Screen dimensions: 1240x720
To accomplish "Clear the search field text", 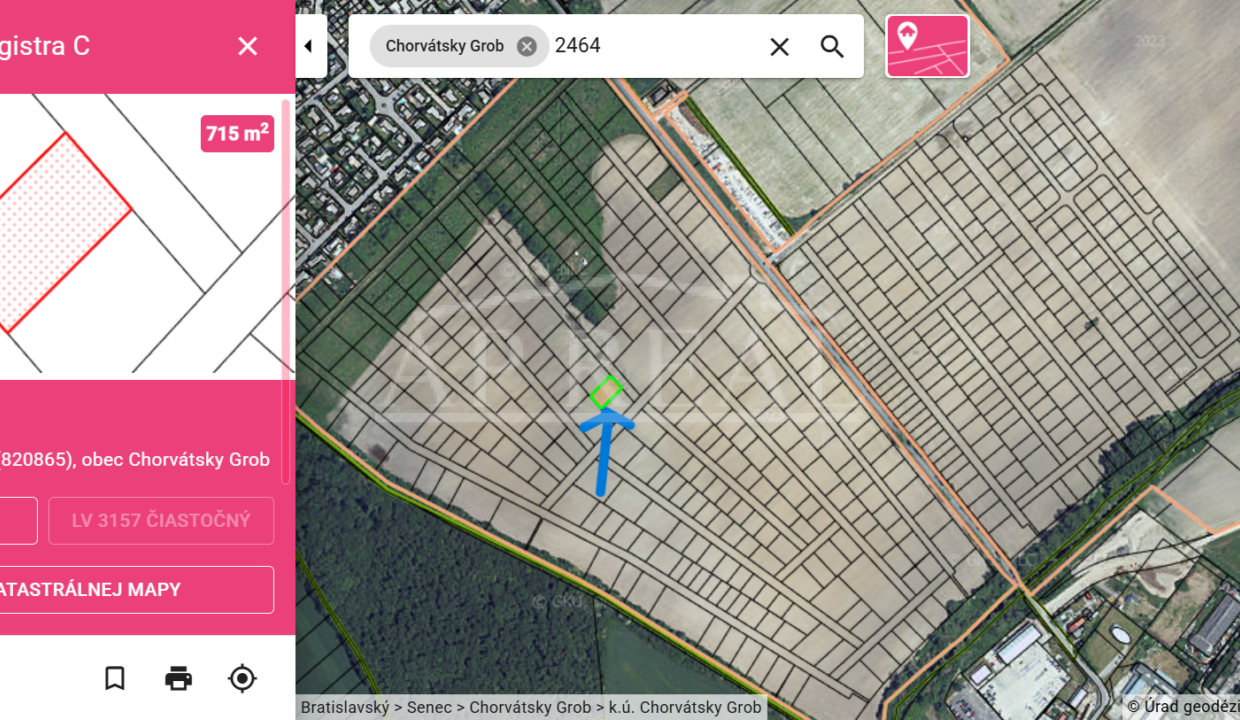I will click(x=779, y=46).
